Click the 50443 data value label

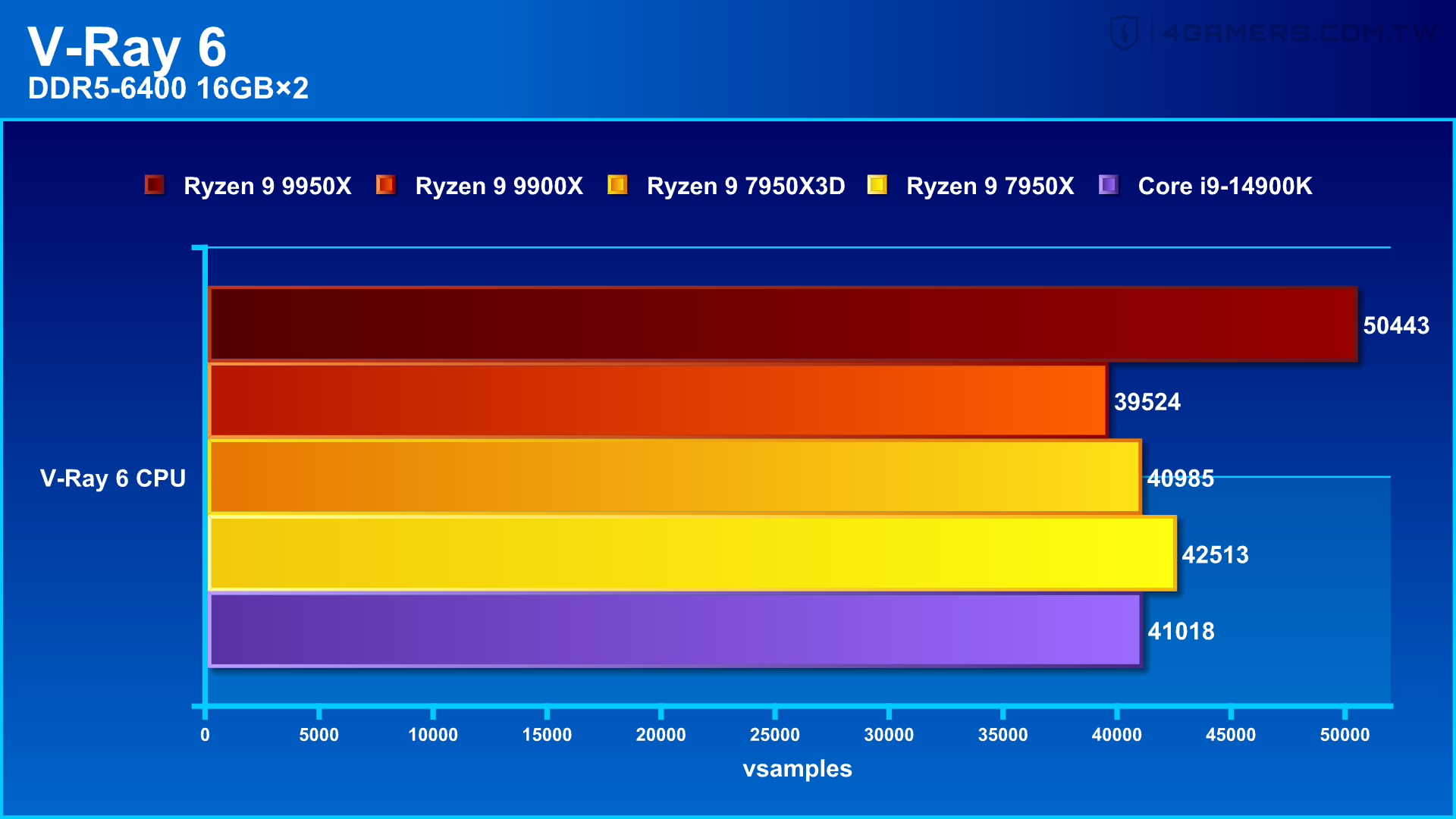pos(1396,325)
